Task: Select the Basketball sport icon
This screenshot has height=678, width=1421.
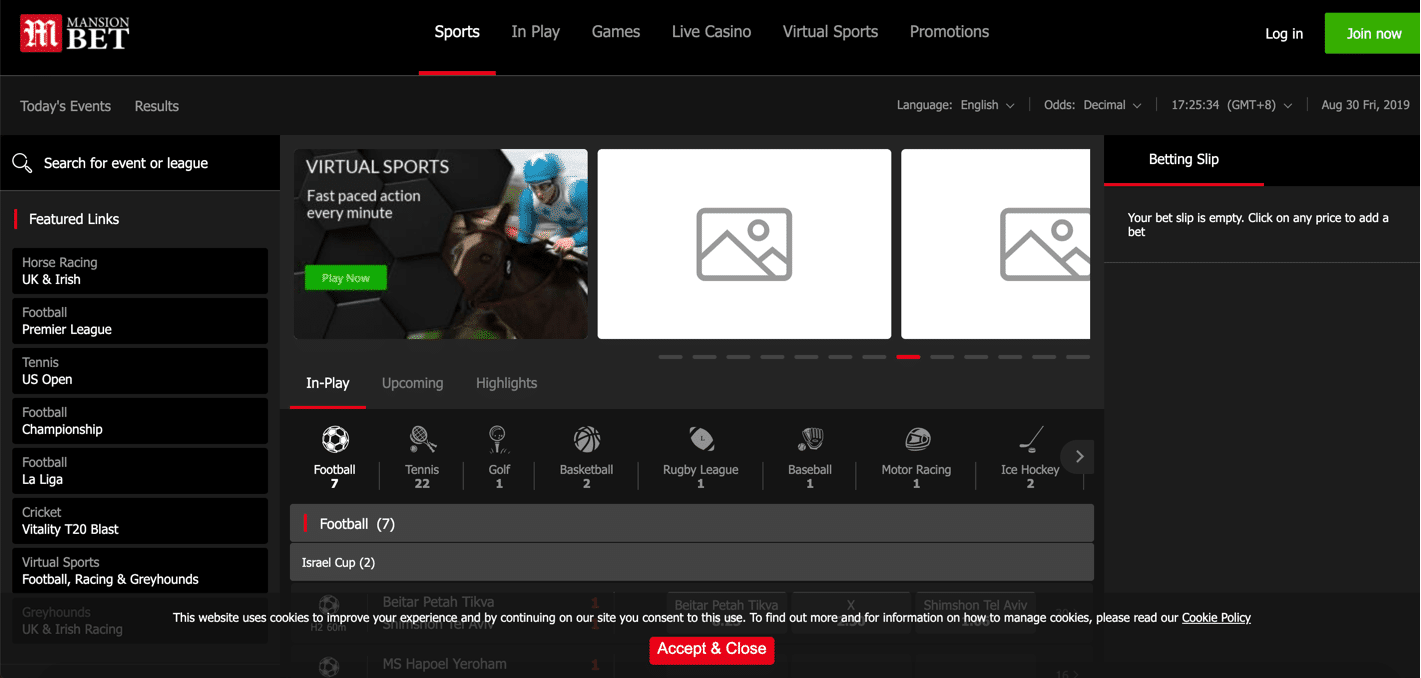Action: 586,440
